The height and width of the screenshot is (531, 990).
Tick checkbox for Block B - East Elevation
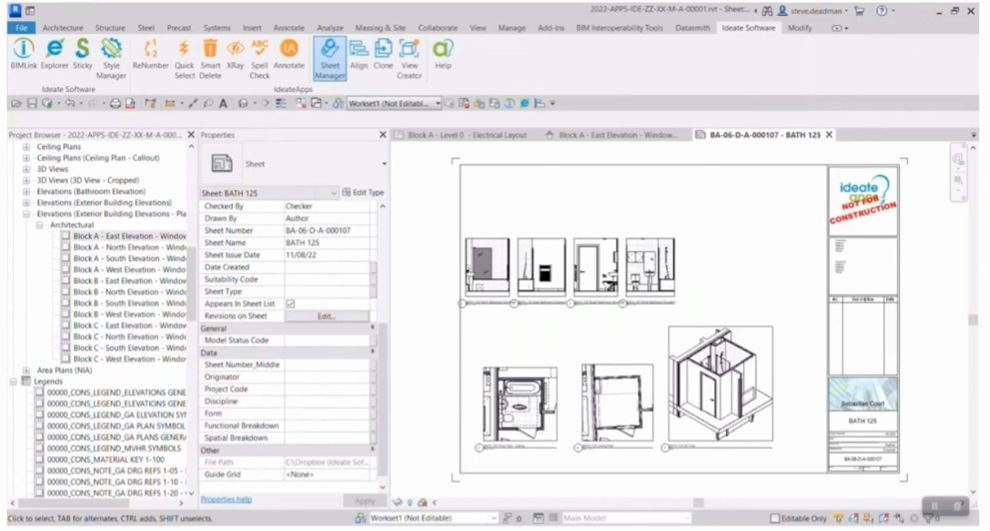(x=66, y=281)
